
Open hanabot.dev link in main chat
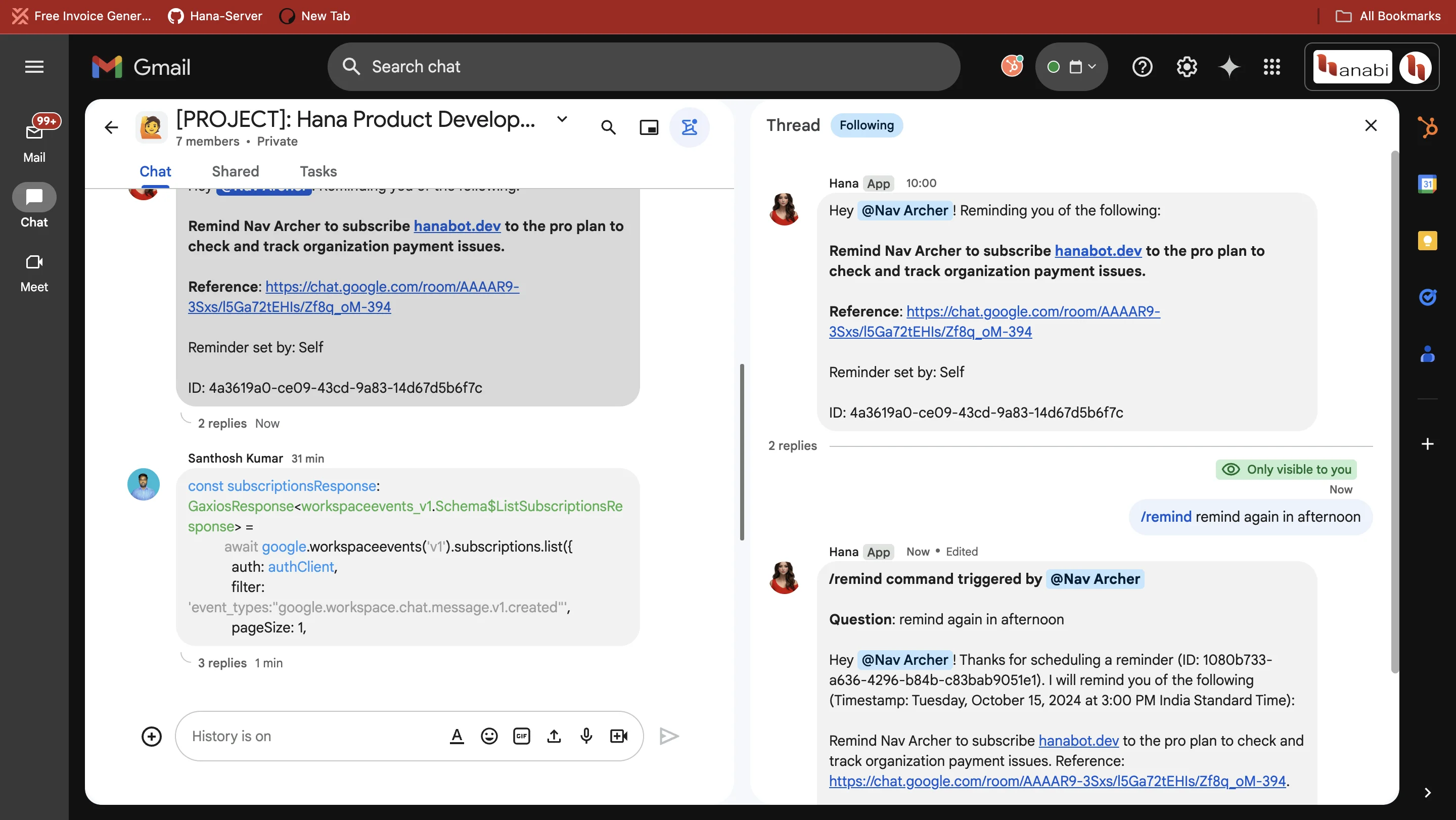click(457, 226)
